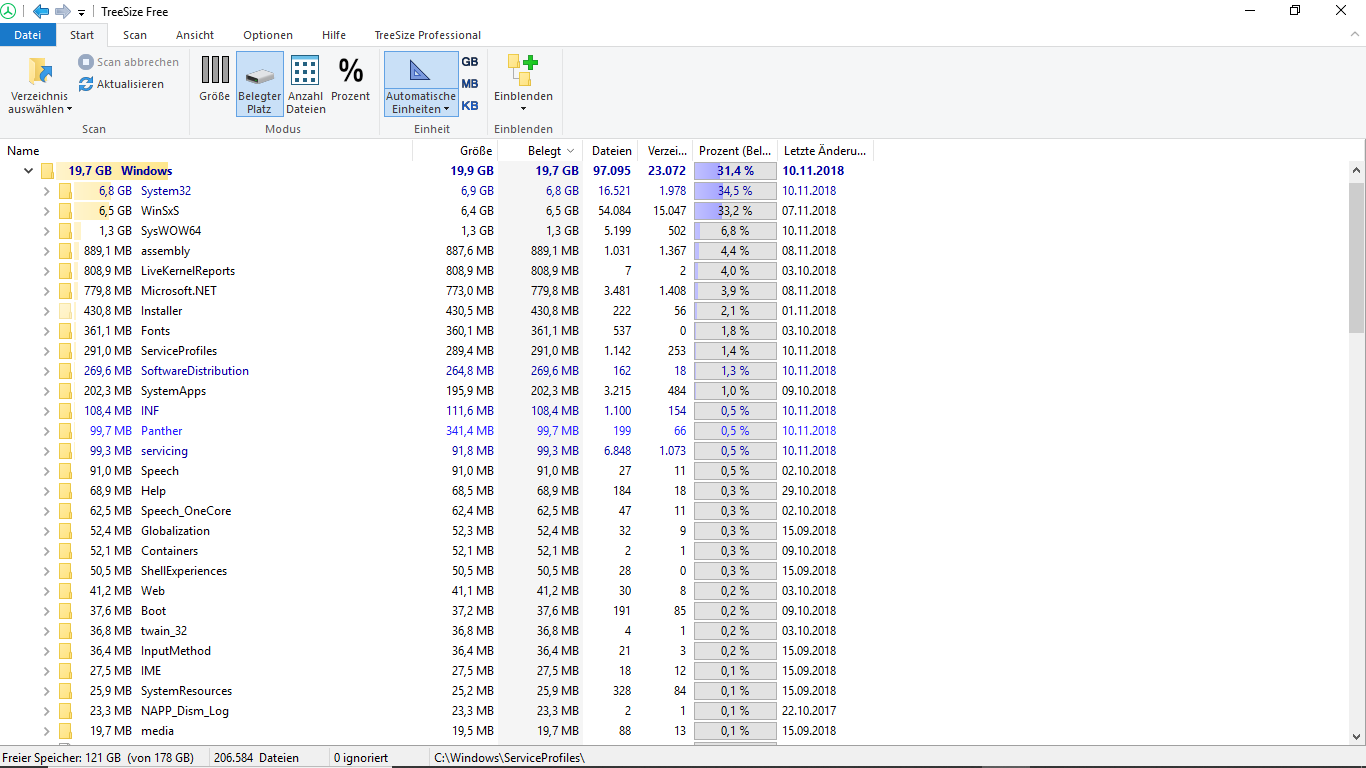Sort by Letzte Änderung column header
This screenshot has width=1366, height=768.
[x=825, y=151]
